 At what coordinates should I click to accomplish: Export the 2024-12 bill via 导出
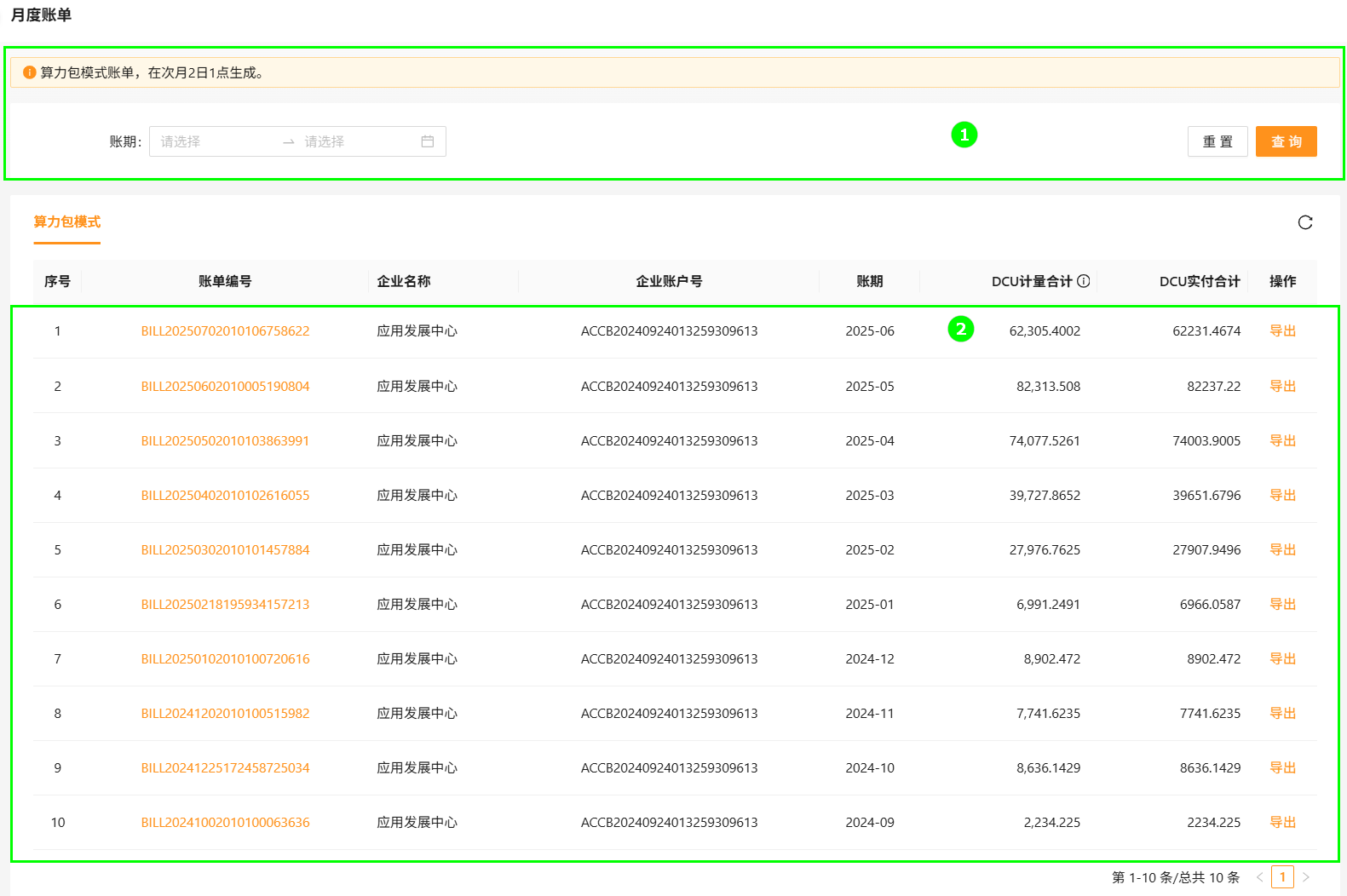pyautogui.click(x=1282, y=659)
